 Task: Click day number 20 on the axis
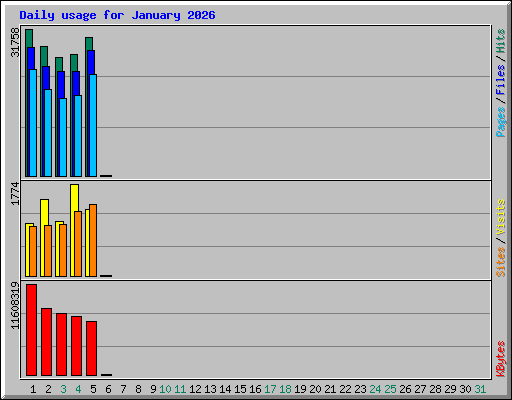315,389
